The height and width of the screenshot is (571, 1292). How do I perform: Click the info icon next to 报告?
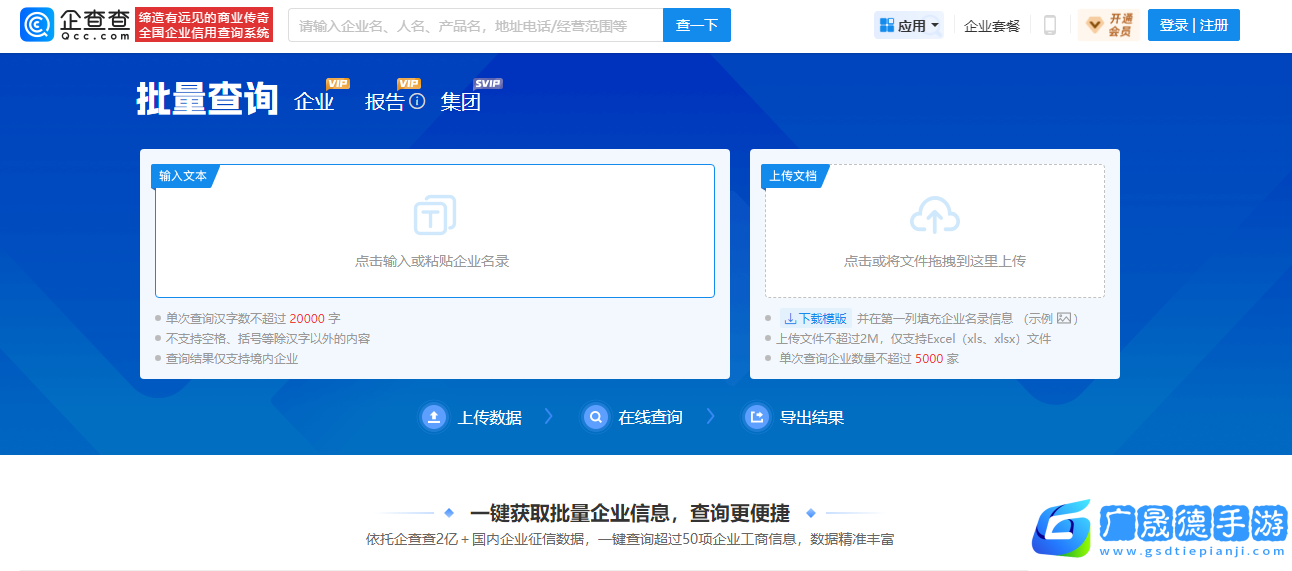point(418,101)
